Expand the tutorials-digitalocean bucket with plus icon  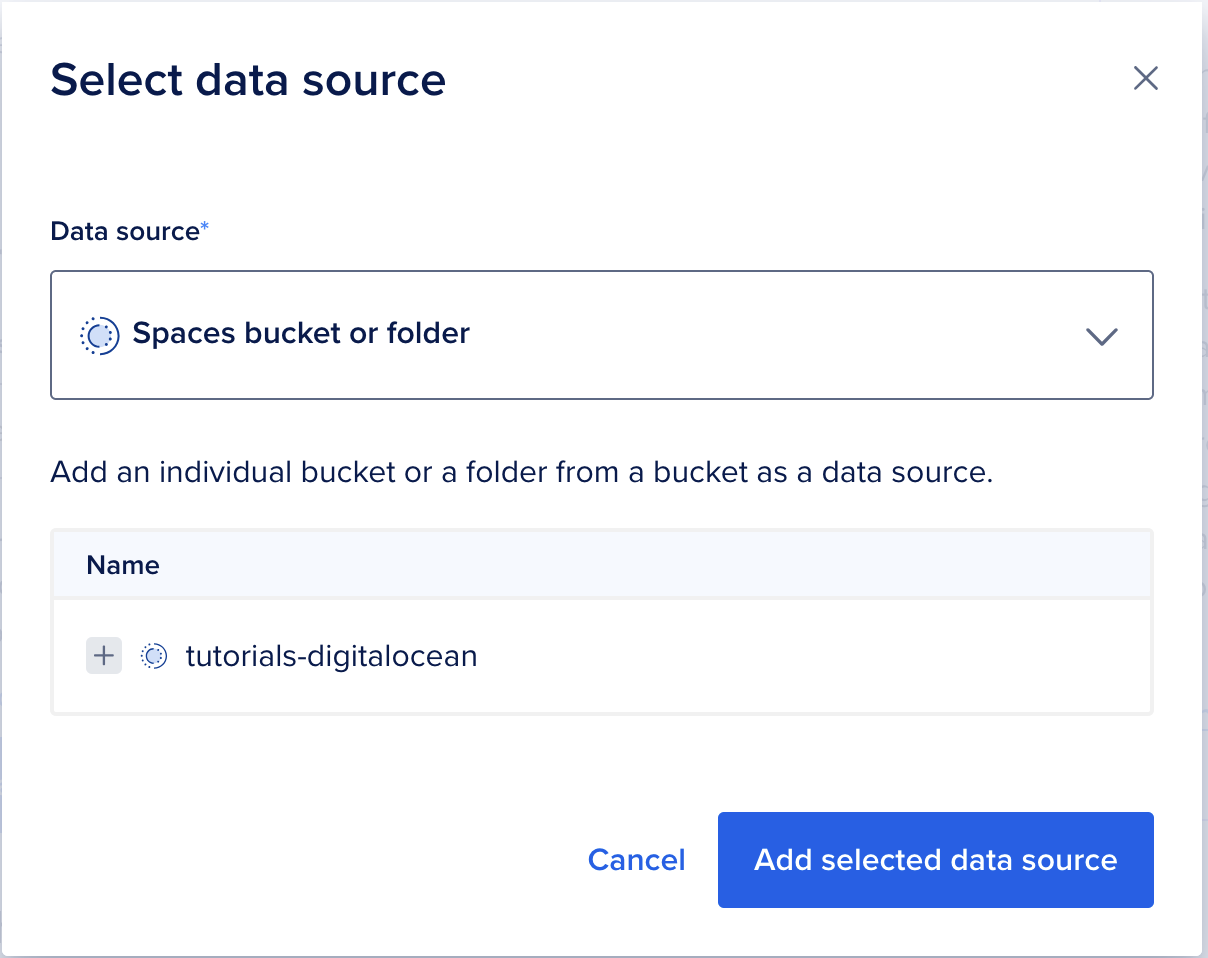pos(104,656)
